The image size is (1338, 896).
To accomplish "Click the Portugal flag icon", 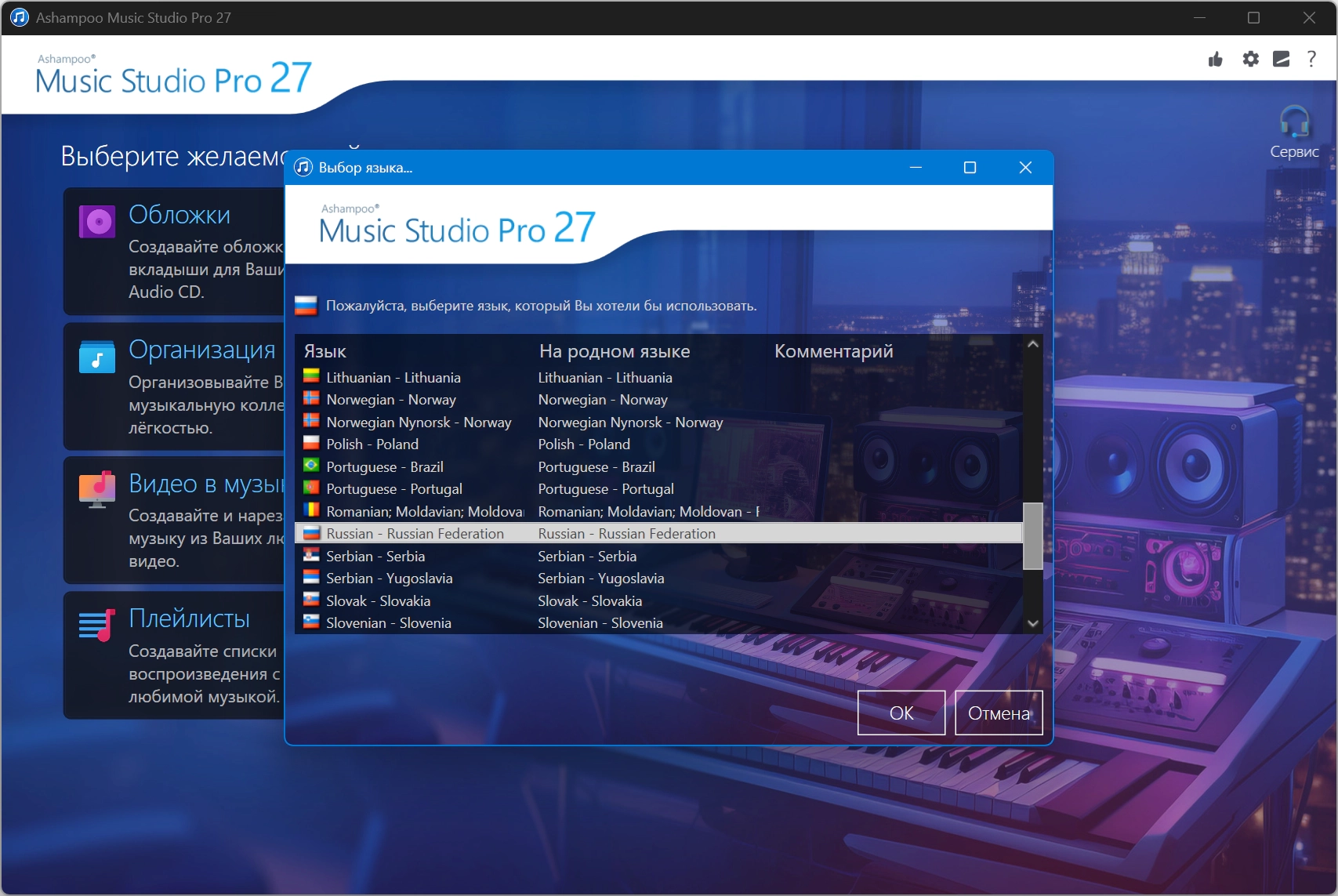I will tap(311, 488).
